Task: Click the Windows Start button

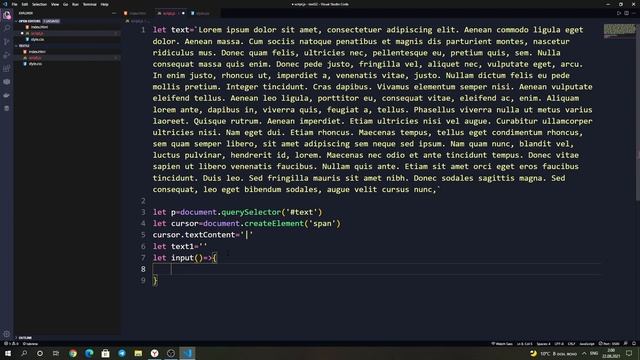Action: tap(8, 353)
